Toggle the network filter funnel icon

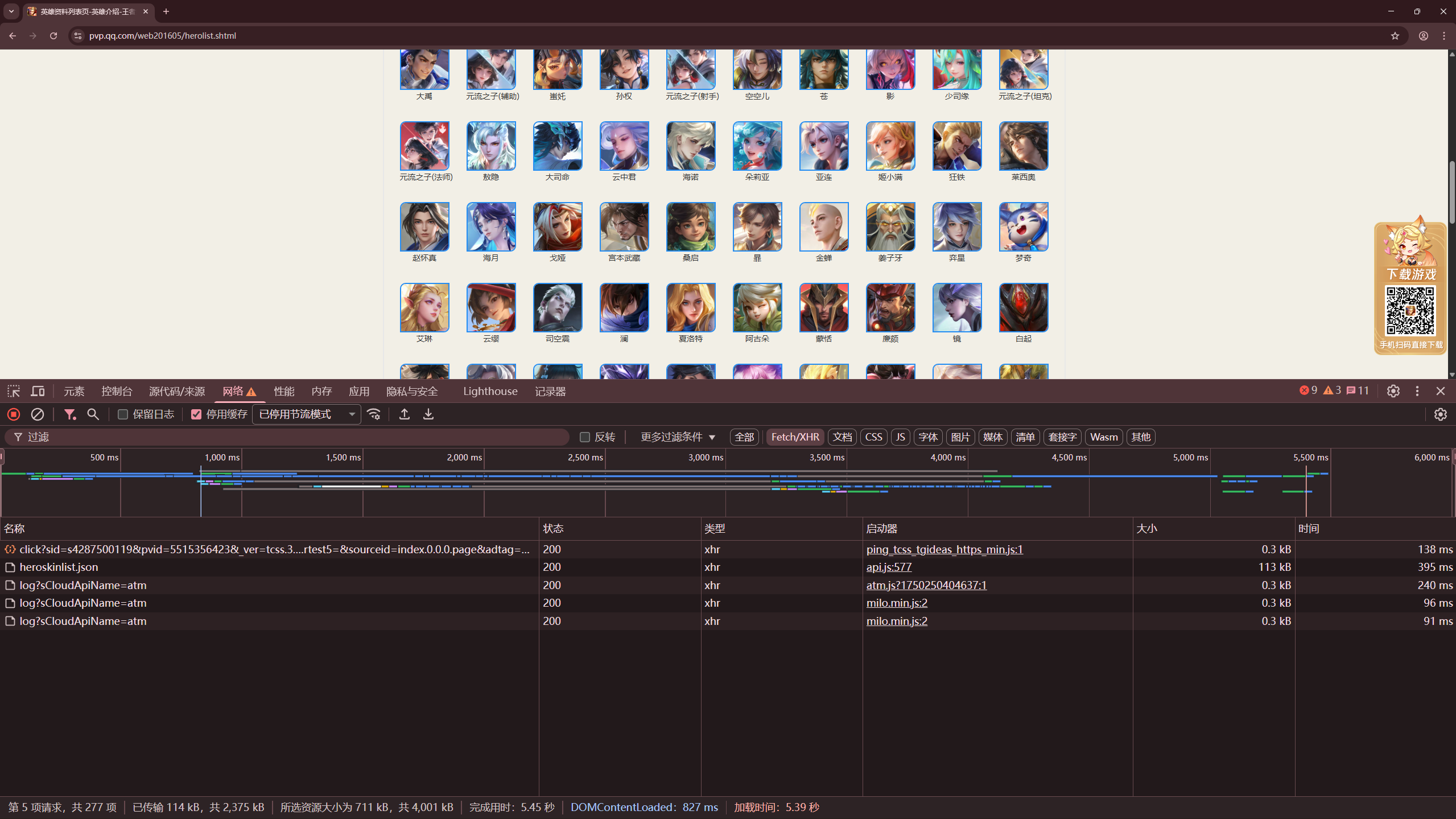click(70, 414)
